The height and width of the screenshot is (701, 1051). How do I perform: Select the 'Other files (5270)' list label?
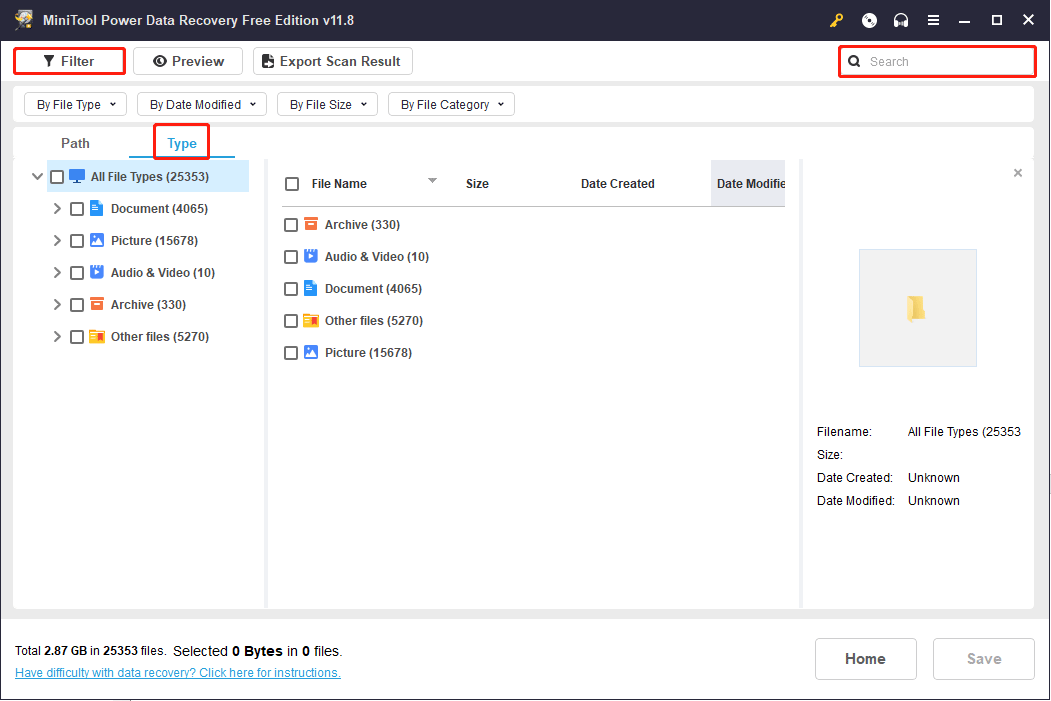pos(374,321)
